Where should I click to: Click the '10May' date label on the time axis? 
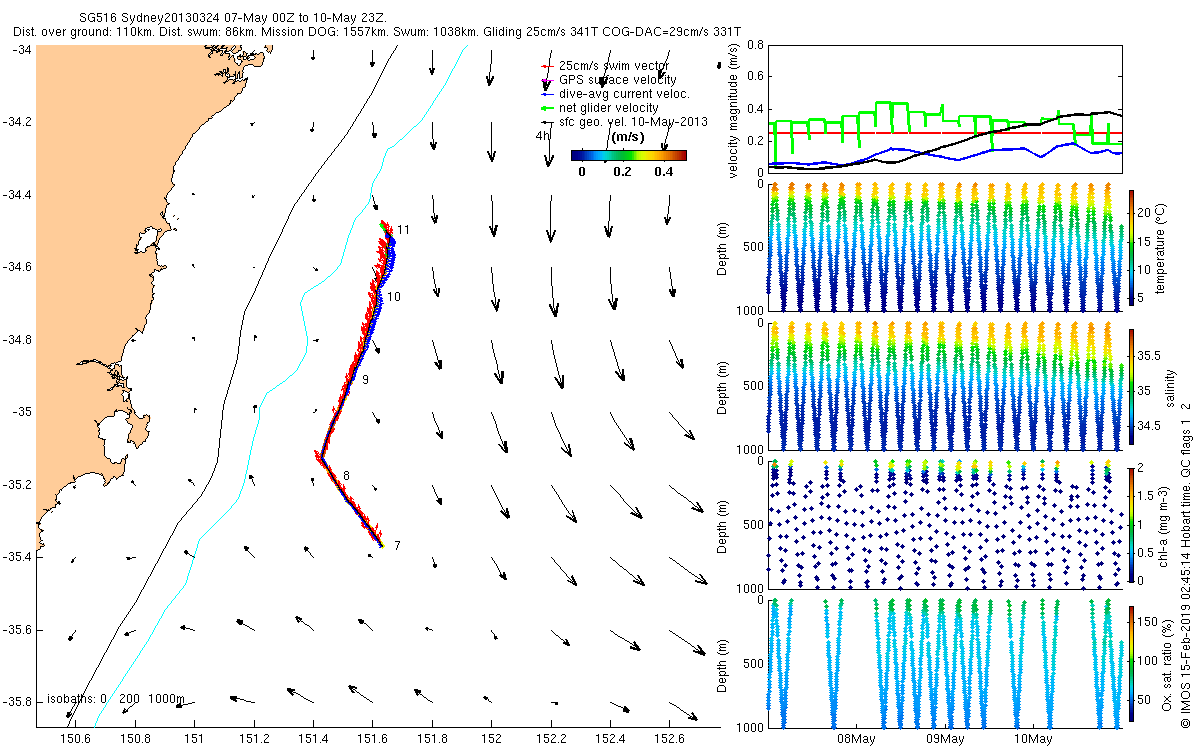[1032, 739]
